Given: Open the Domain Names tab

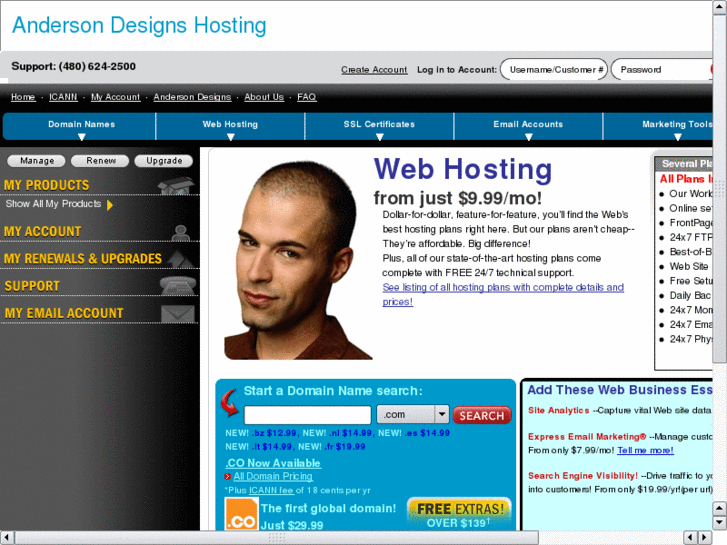Looking at the screenshot, I should 79,126.
